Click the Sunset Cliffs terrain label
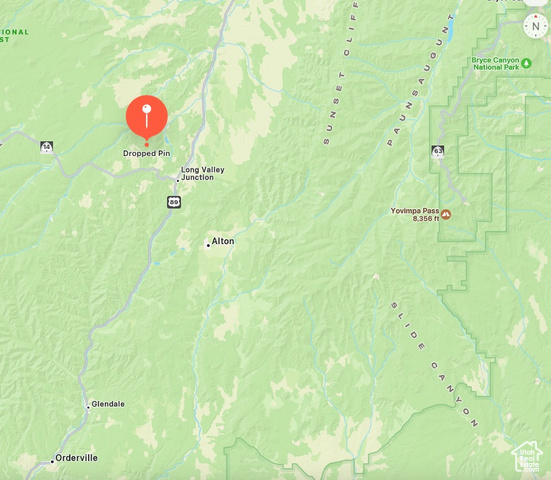This screenshot has height=480, width=551. (x=340, y=72)
